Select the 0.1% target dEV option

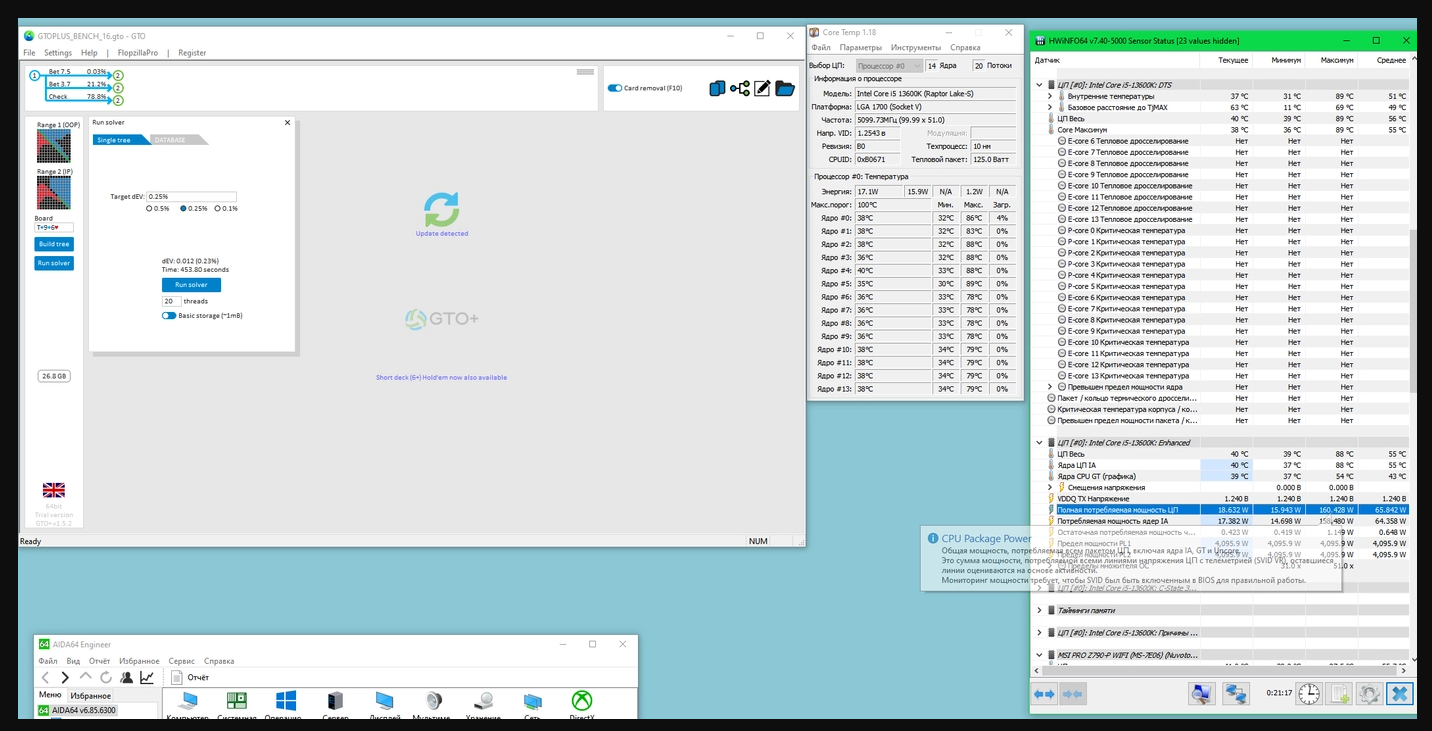pos(219,208)
